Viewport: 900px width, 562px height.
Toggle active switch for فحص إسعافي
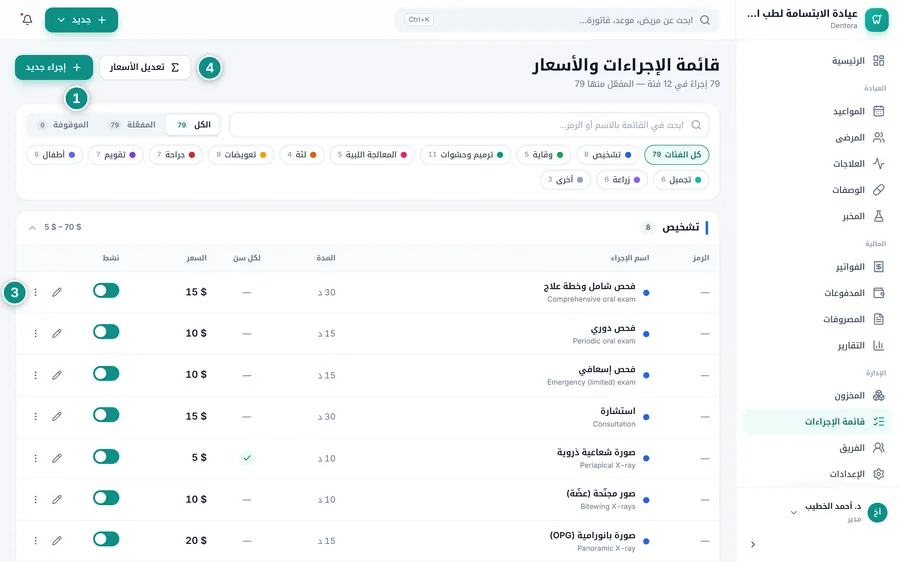pos(106,374)
